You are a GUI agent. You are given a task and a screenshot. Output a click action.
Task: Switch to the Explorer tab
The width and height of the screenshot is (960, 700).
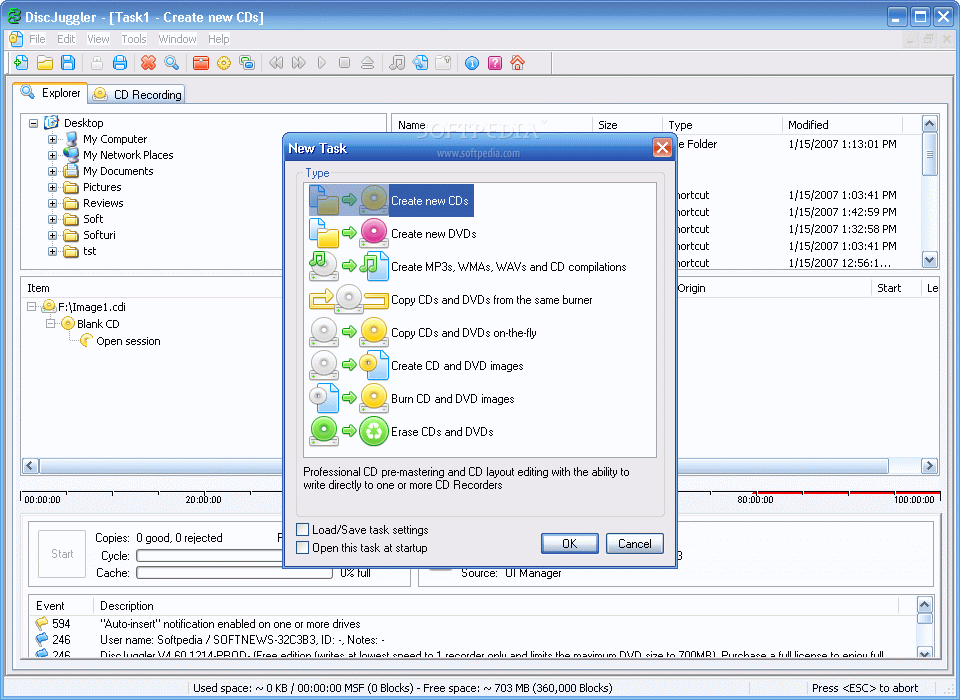pos(50,93)
